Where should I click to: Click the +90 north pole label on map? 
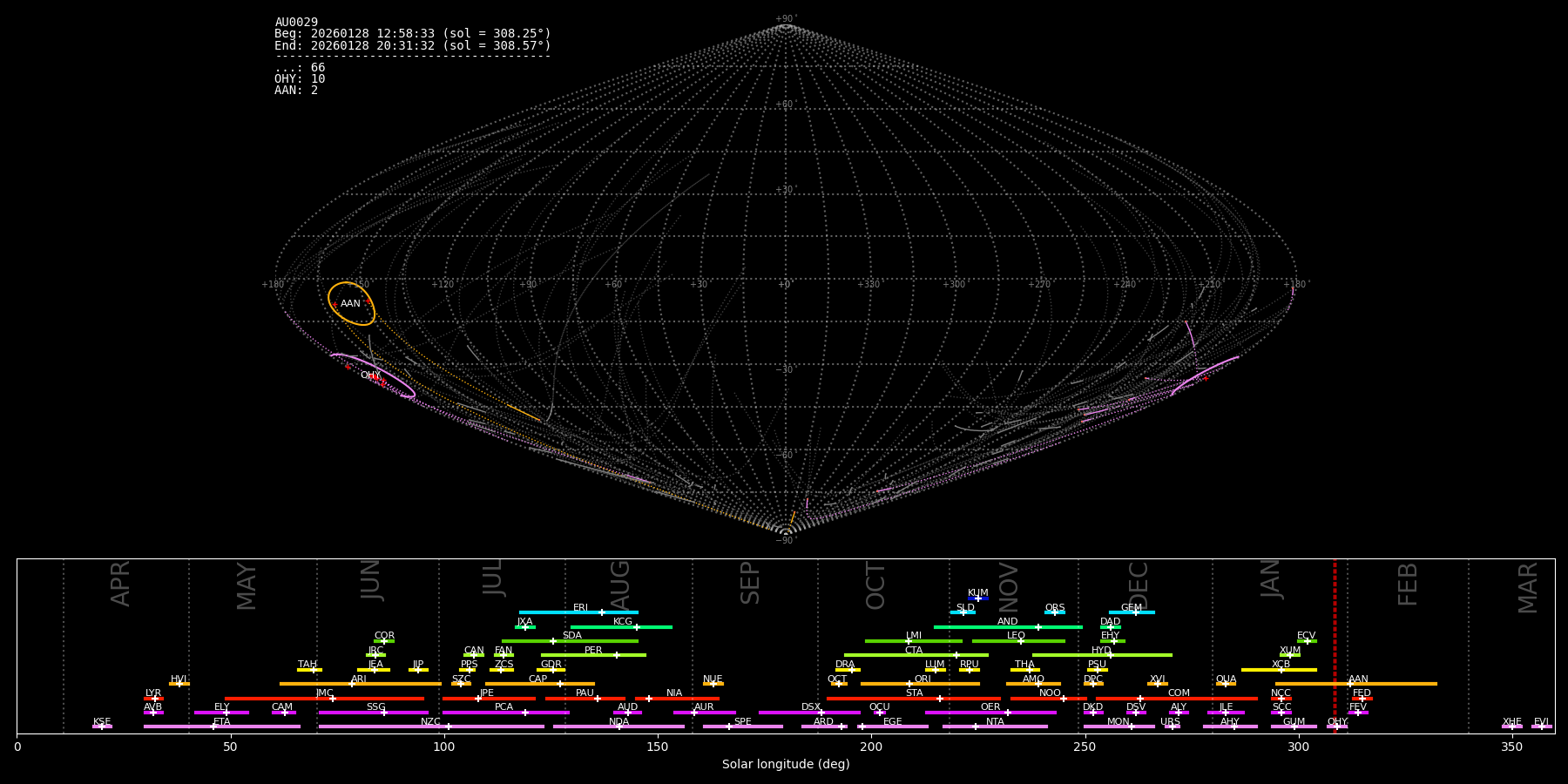click(x=785, y=18)
